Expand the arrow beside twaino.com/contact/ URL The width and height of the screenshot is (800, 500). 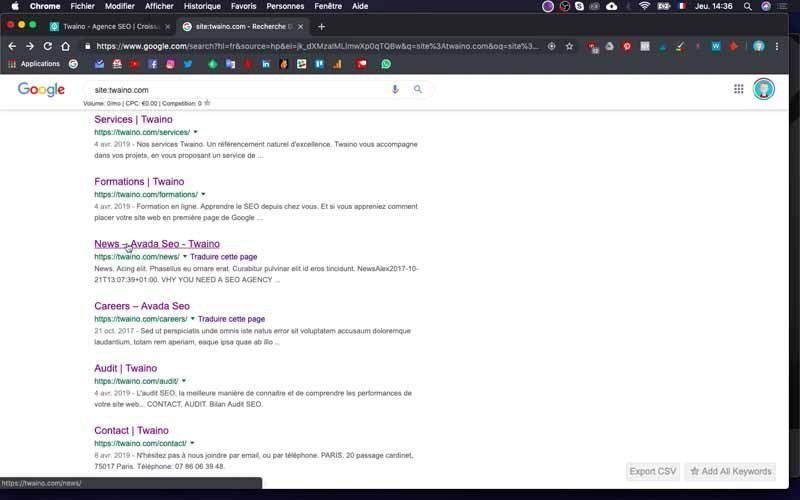(192, 443)
